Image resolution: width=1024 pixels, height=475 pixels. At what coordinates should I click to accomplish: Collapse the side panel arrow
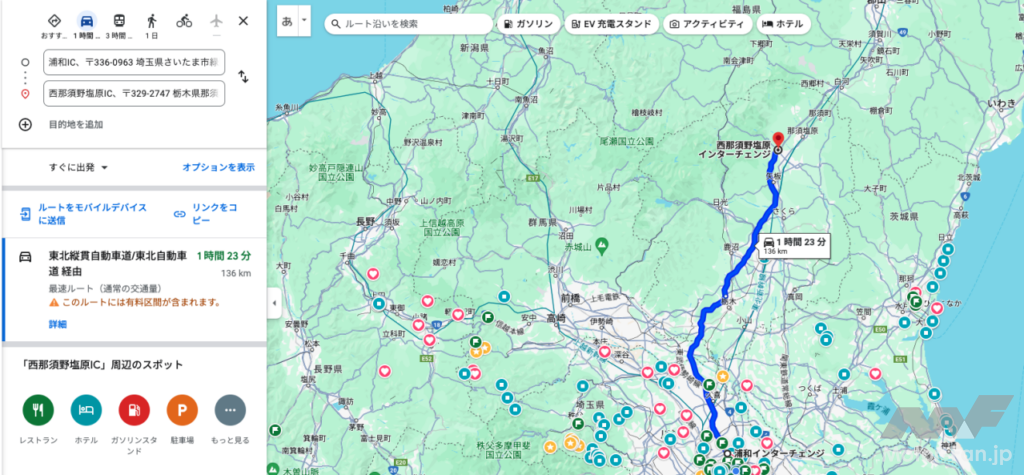274,301
